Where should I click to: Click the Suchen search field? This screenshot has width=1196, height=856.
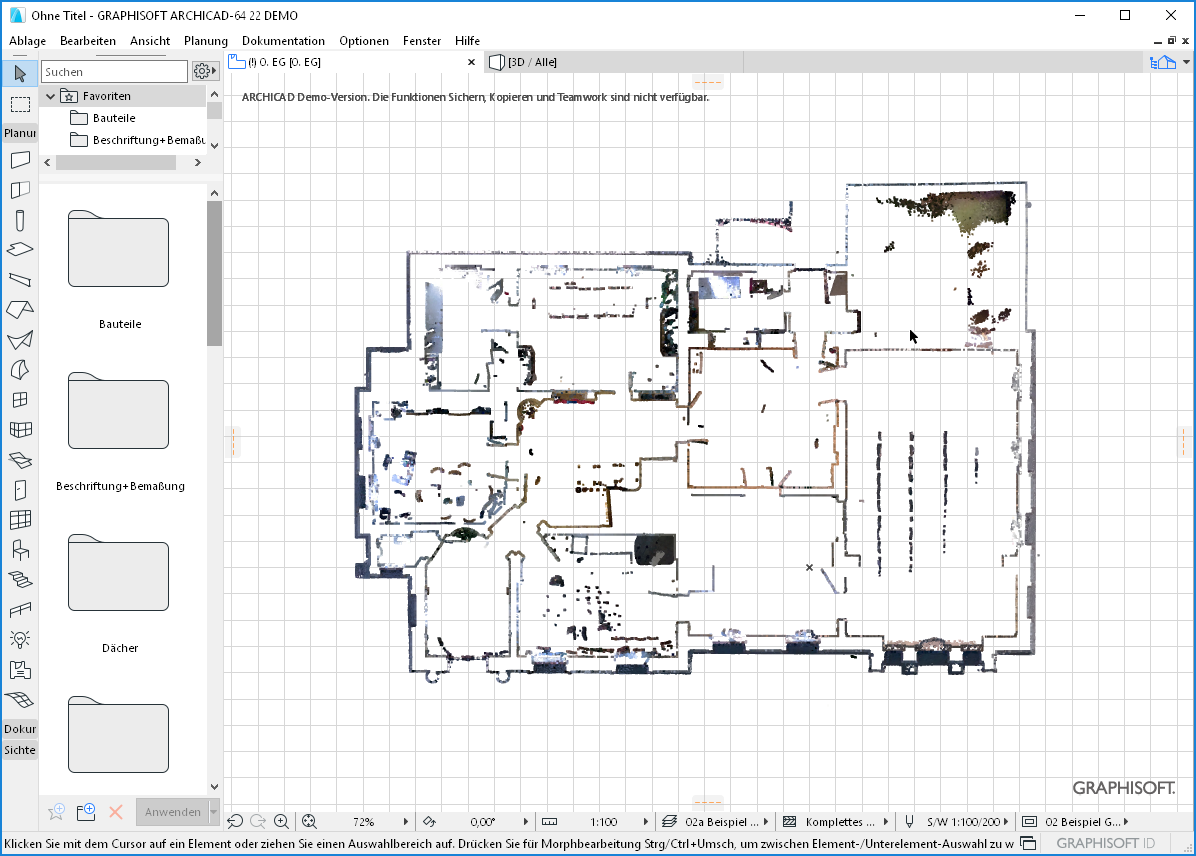(x=114, y=71)
